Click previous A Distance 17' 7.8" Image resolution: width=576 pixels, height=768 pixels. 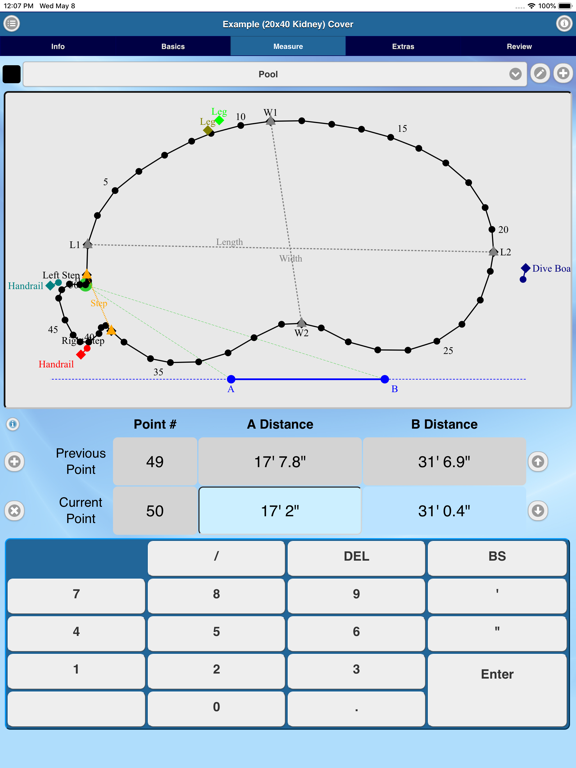[280, 461]
